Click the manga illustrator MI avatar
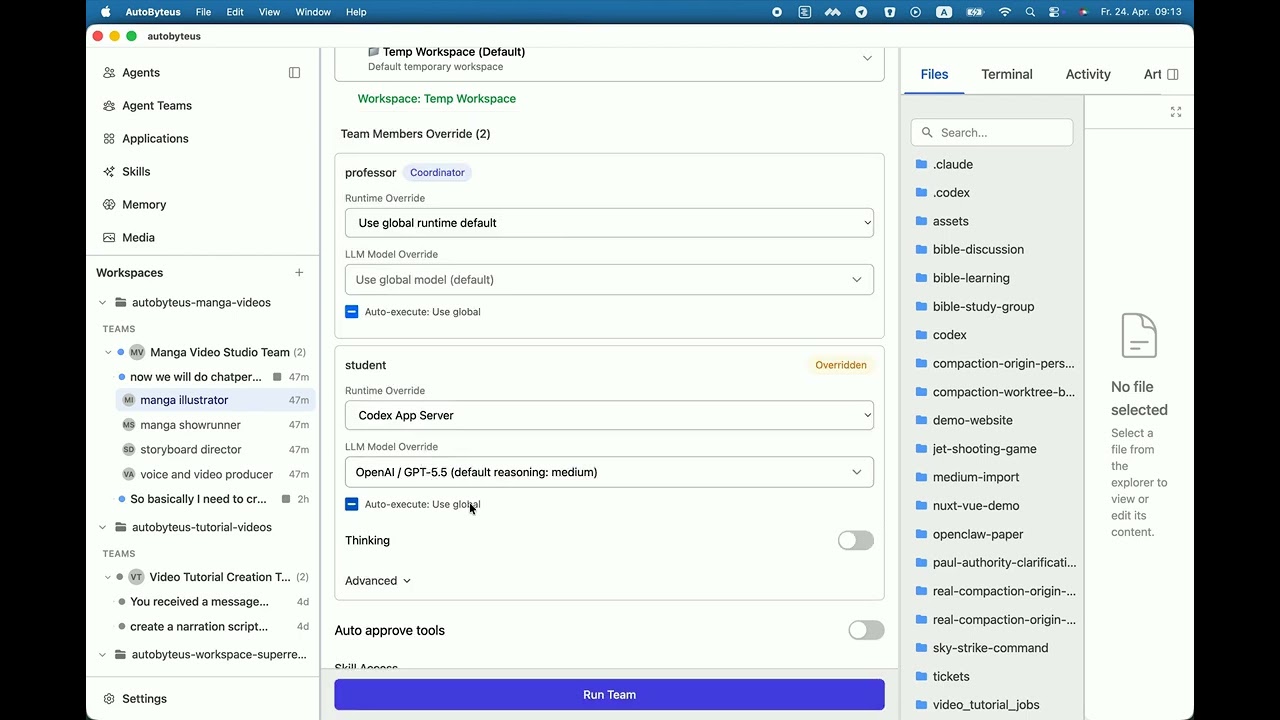Viewport: 1280px width, 720px height. click(128, 400)
